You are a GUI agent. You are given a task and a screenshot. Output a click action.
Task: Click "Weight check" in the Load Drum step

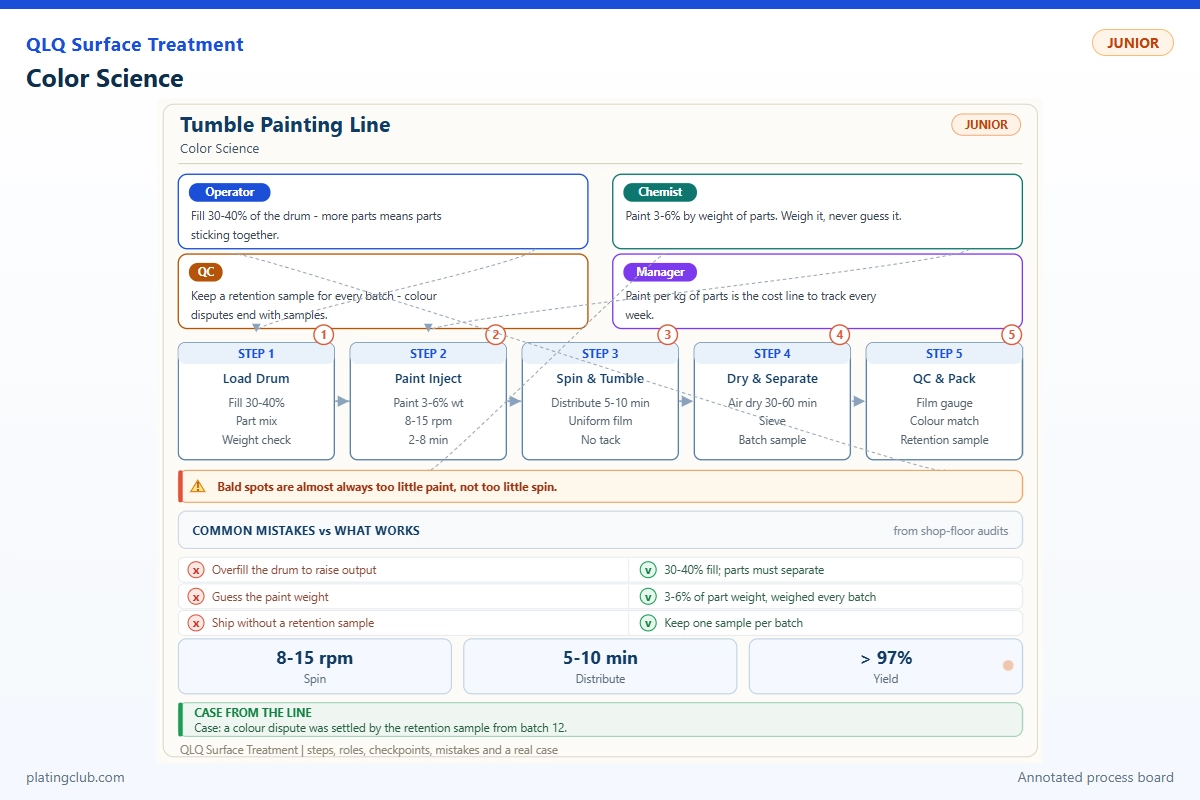click(x=256, y=440)
